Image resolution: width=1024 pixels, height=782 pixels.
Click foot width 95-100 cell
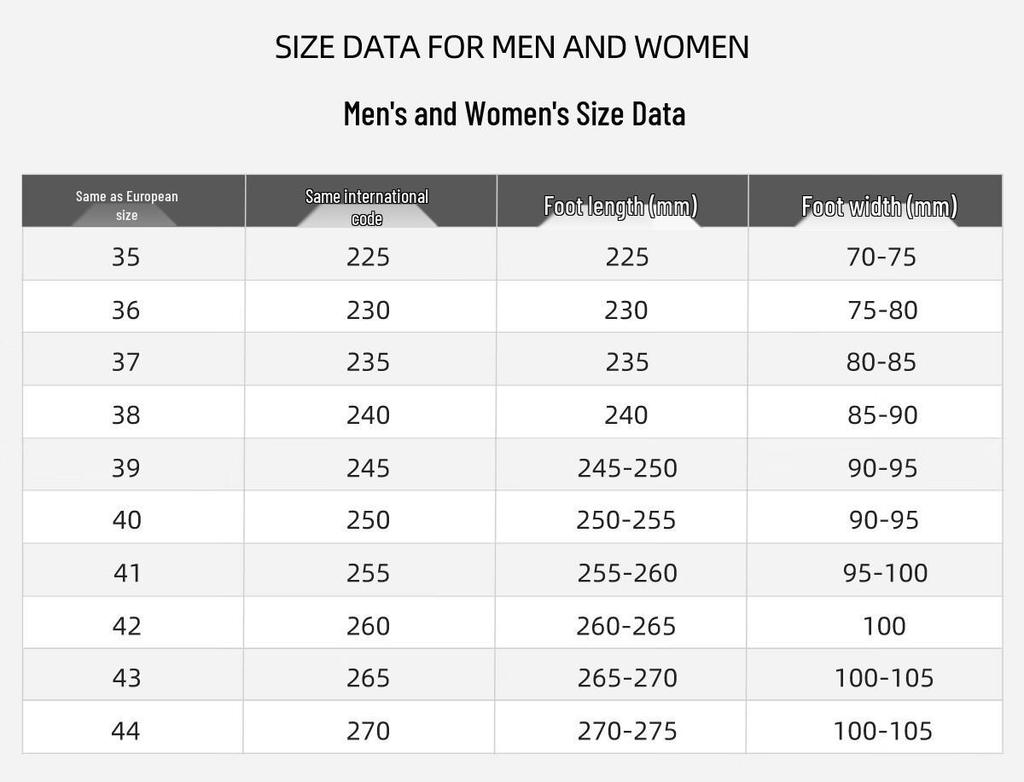875,570
